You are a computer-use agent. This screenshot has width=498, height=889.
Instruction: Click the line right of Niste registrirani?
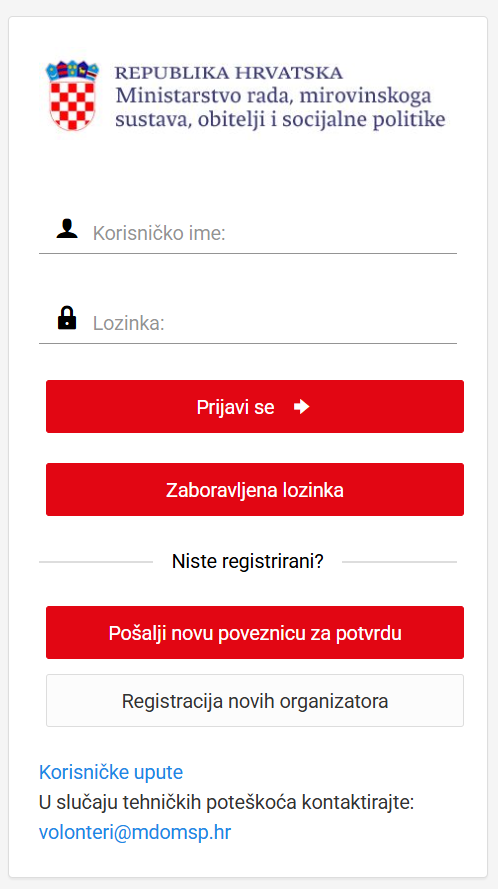click(399, 562)
